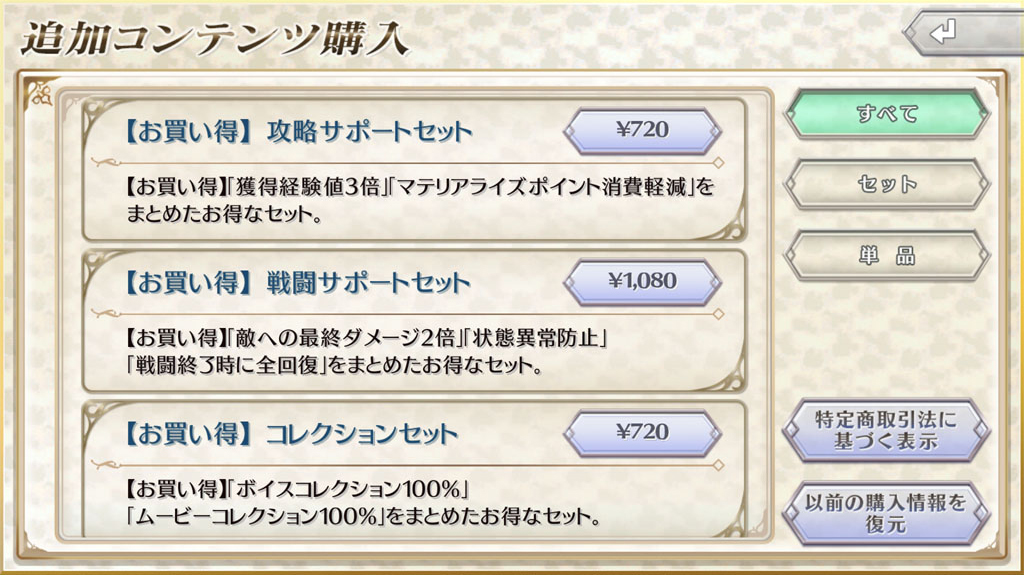Click the diamond divider end under 攻略サポートセット
Image resolution: width=1024 pixels, height=575 pixels.
click(718, 161)
